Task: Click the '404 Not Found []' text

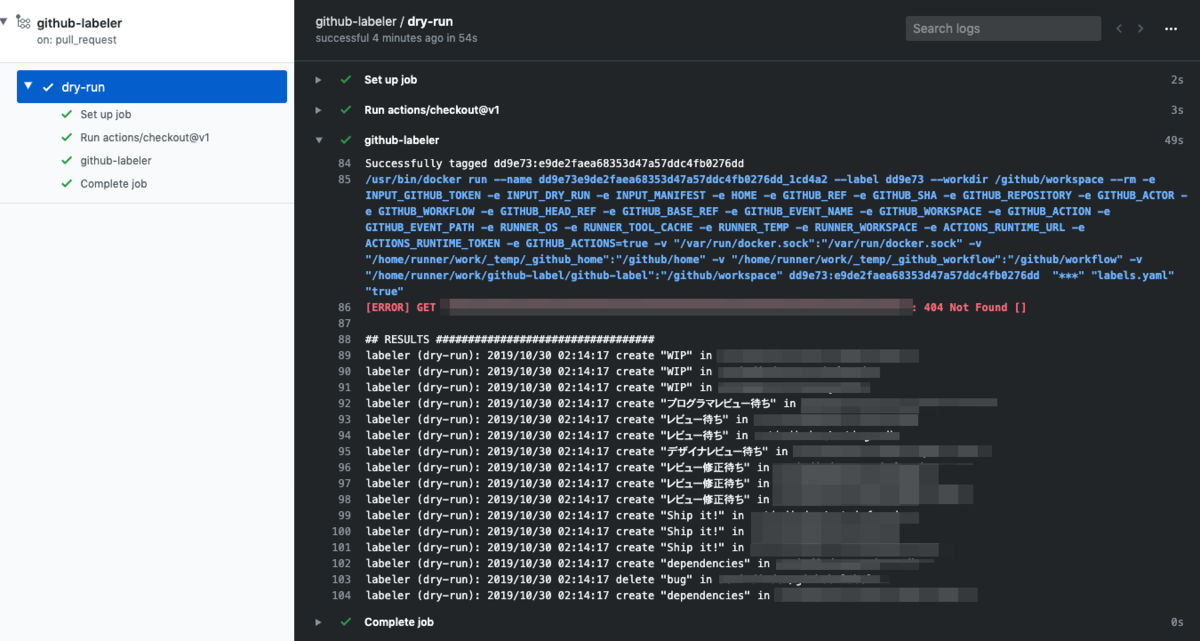Action: click(974, 307)
